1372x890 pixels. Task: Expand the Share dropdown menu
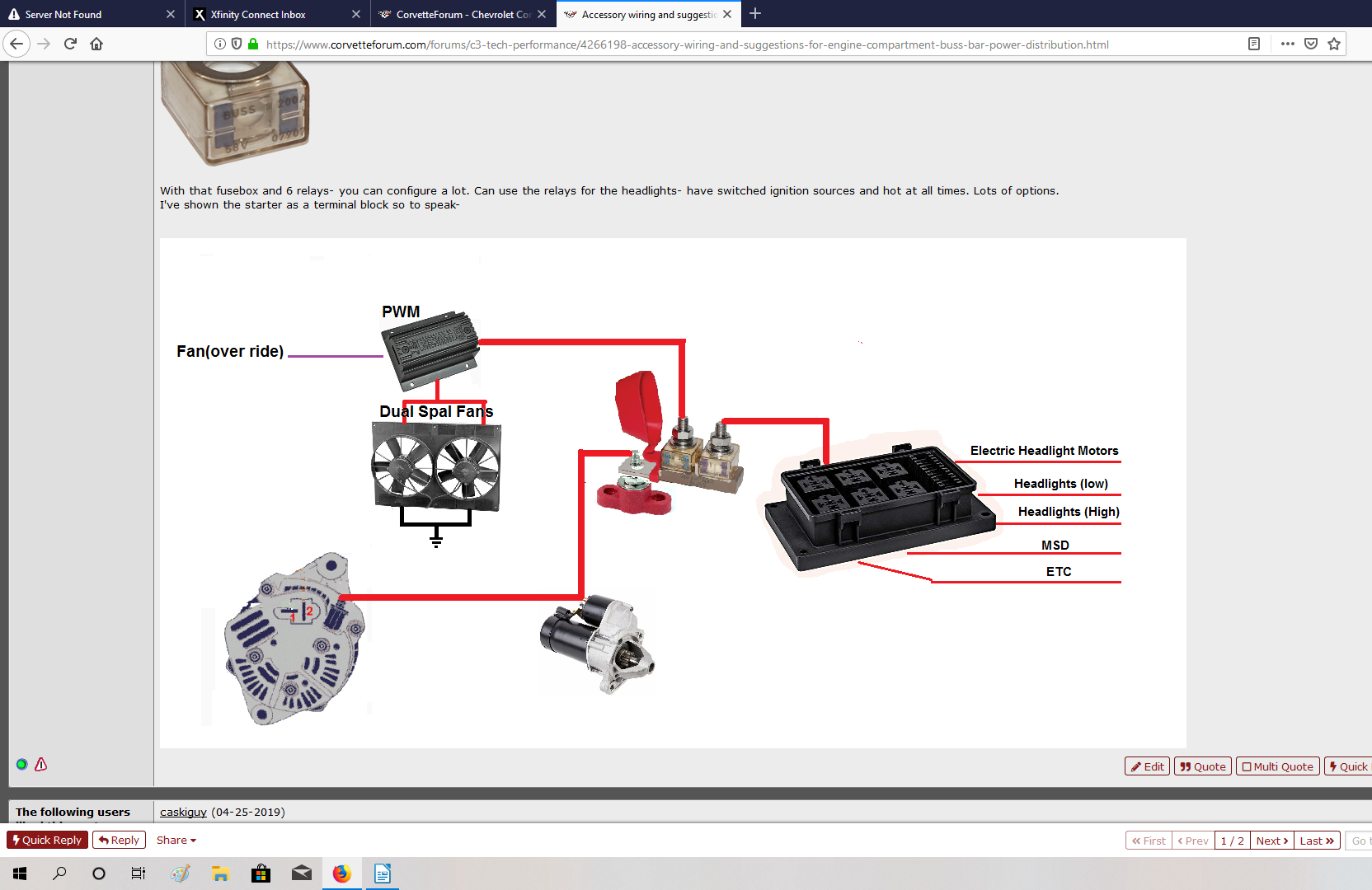tap(176, 840)
